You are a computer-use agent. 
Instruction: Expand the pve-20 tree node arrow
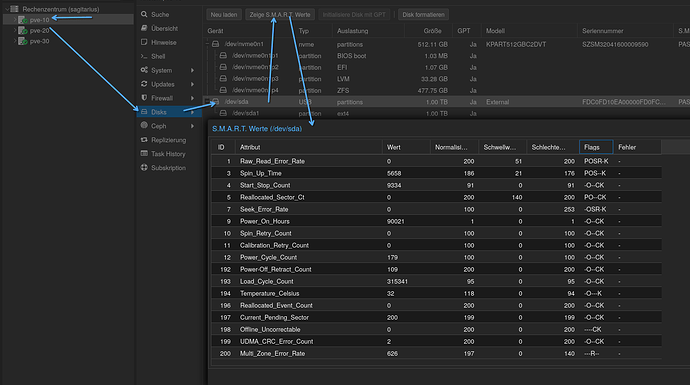[x=15, y=30]
